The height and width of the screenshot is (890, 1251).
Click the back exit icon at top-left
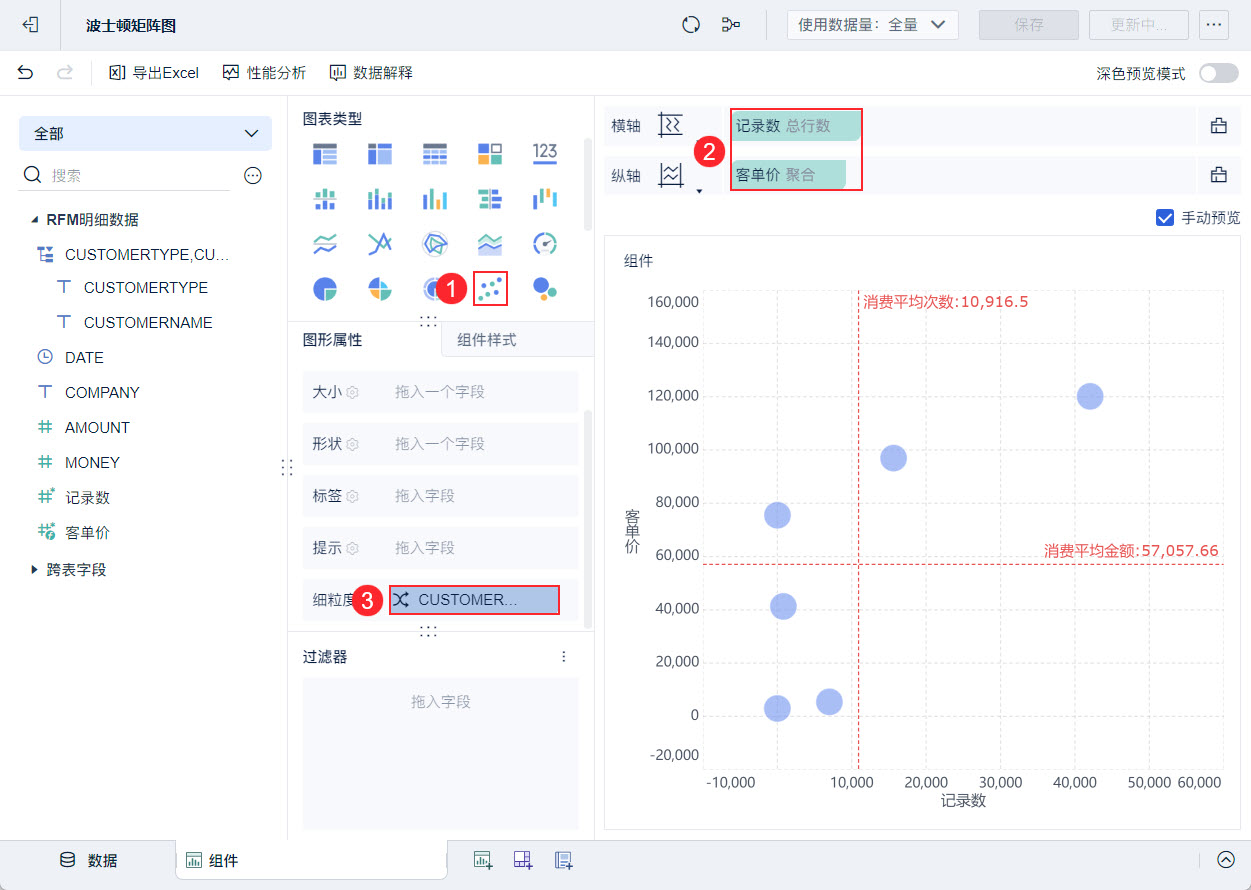[31, 25]
